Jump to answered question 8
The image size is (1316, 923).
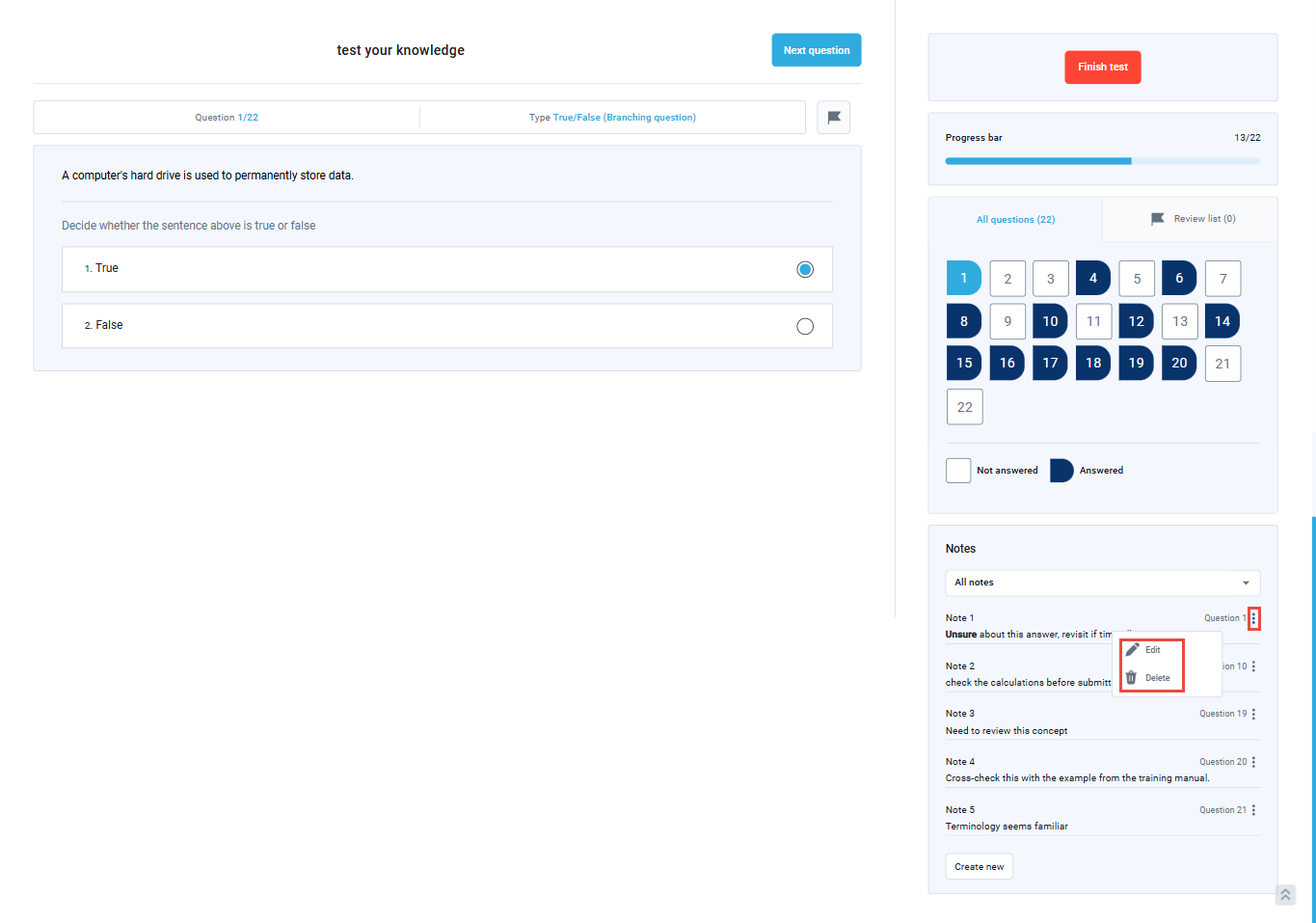[964, 321]
